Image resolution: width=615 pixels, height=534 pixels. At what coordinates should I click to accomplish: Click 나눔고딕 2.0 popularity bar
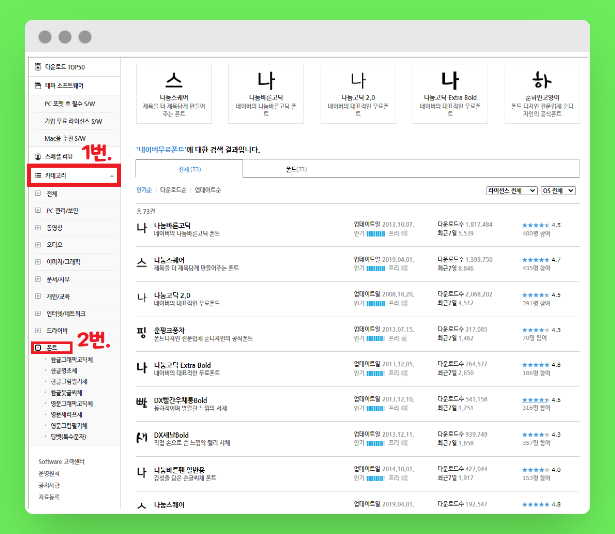[x=376, y=303]
